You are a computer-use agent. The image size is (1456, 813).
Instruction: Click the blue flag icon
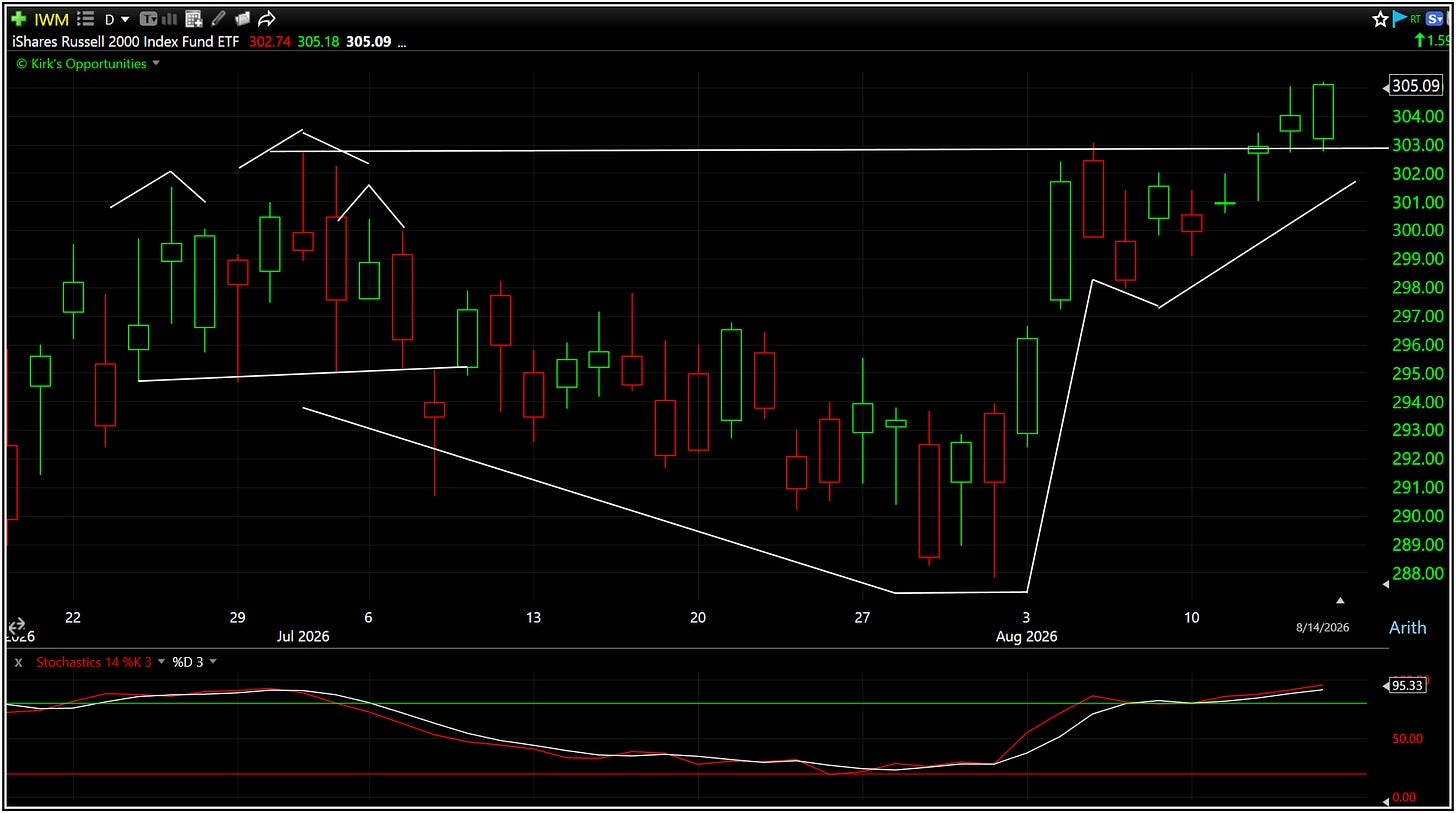tap(1400, 19)
